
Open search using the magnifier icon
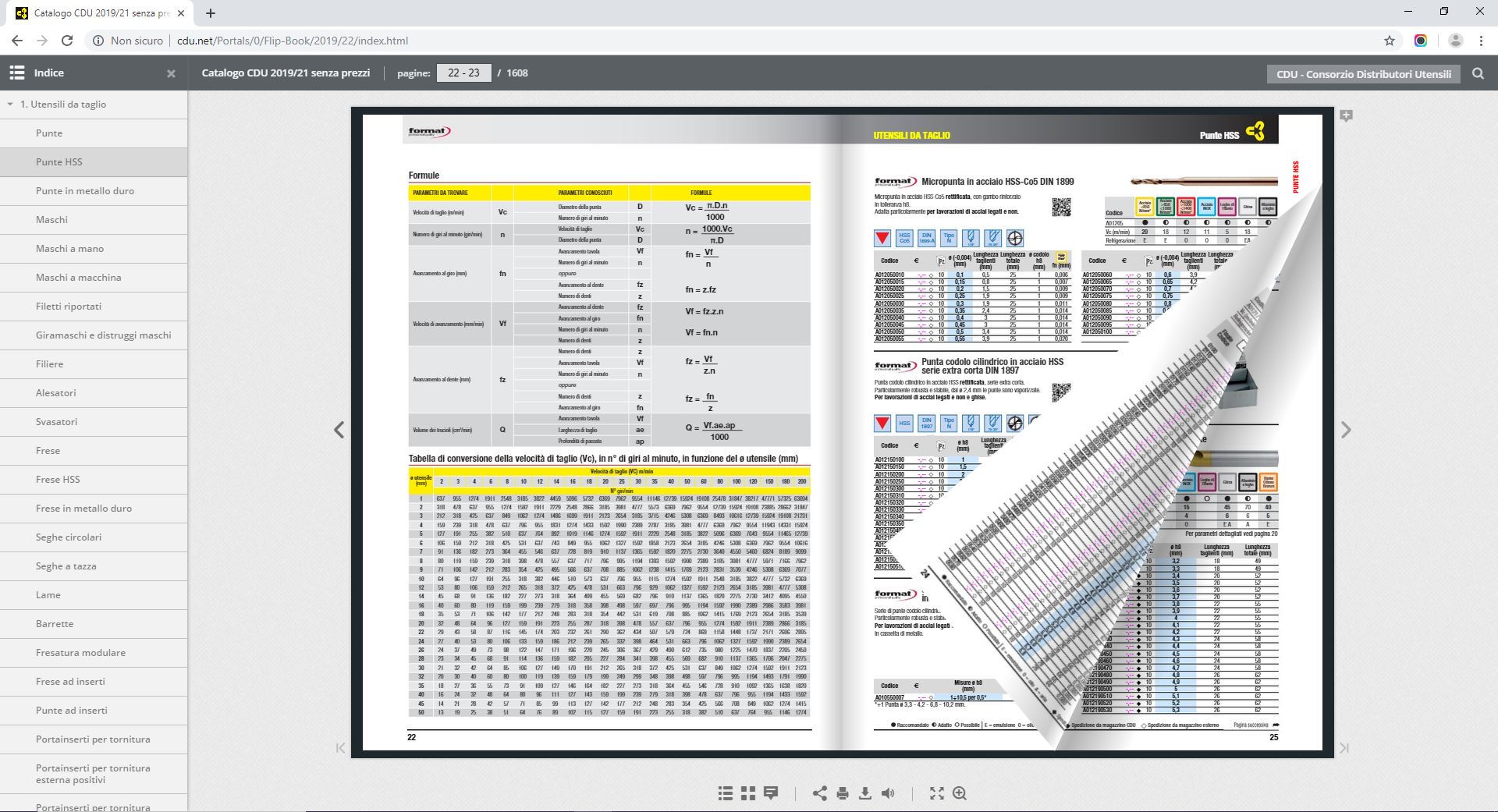(1478, 73)
